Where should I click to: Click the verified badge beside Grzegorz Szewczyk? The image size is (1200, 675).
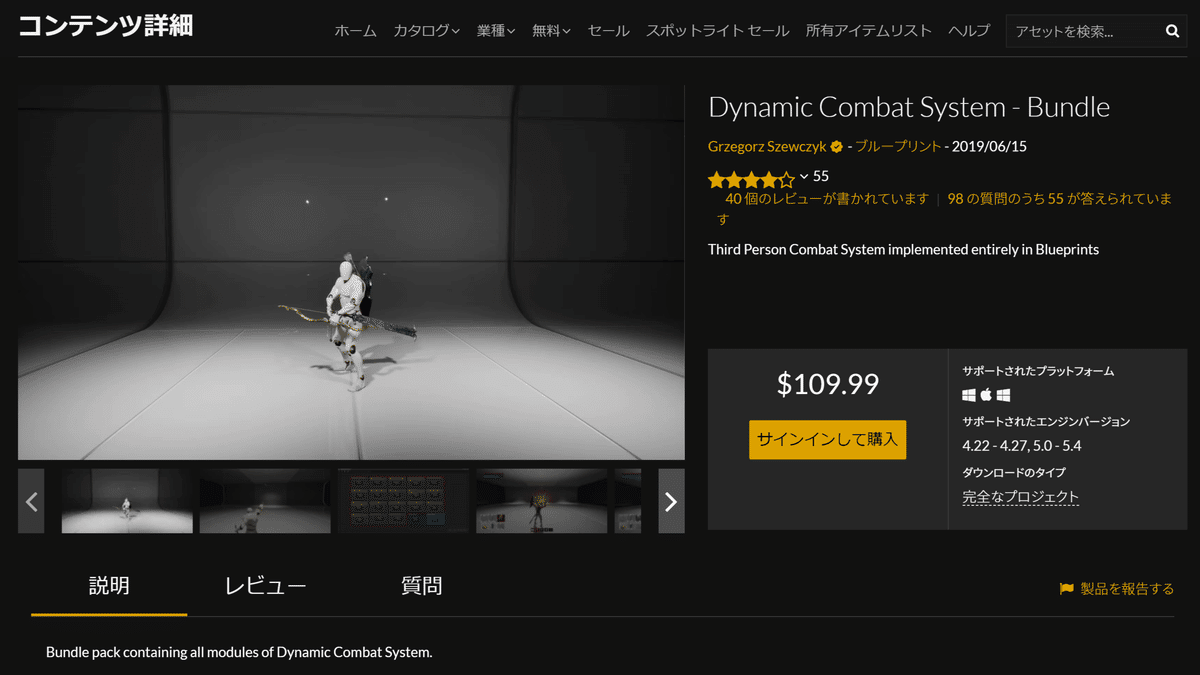[x=836, y=146]
